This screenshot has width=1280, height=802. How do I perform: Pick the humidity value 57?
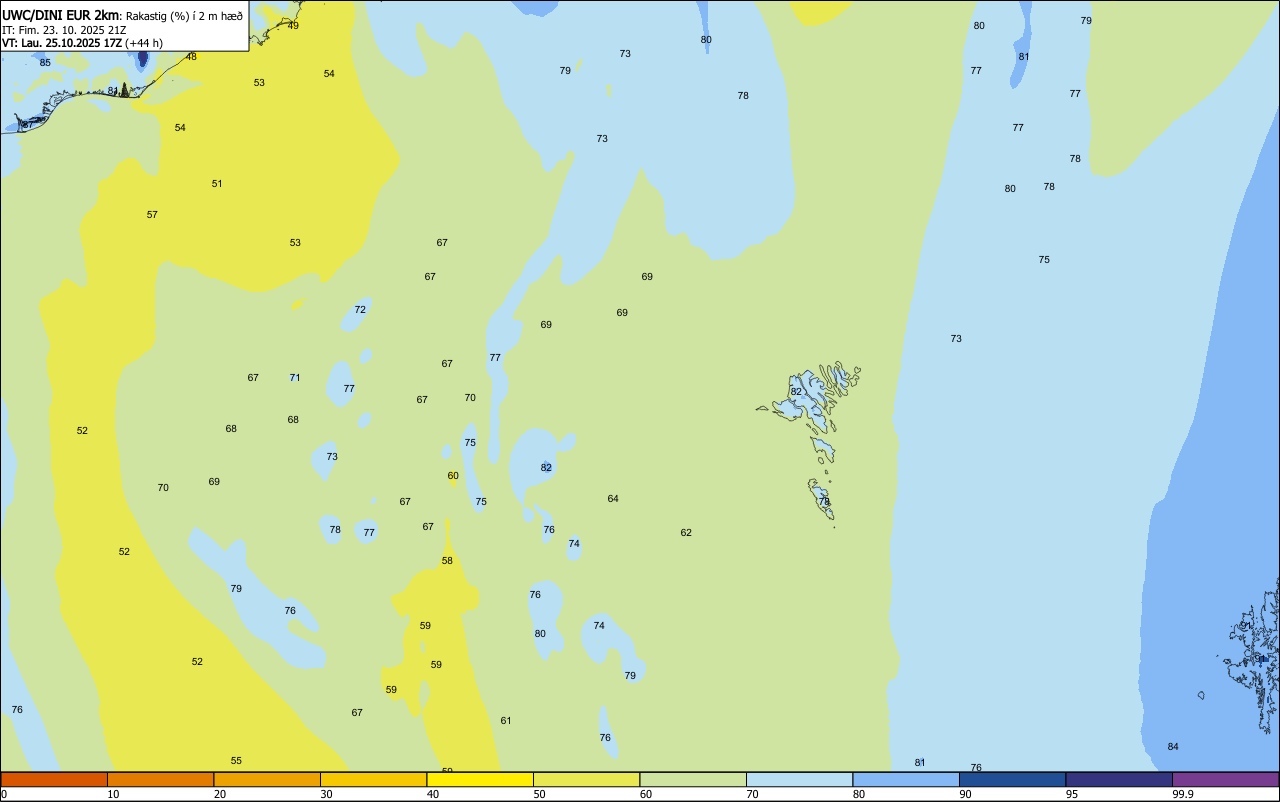152,214
